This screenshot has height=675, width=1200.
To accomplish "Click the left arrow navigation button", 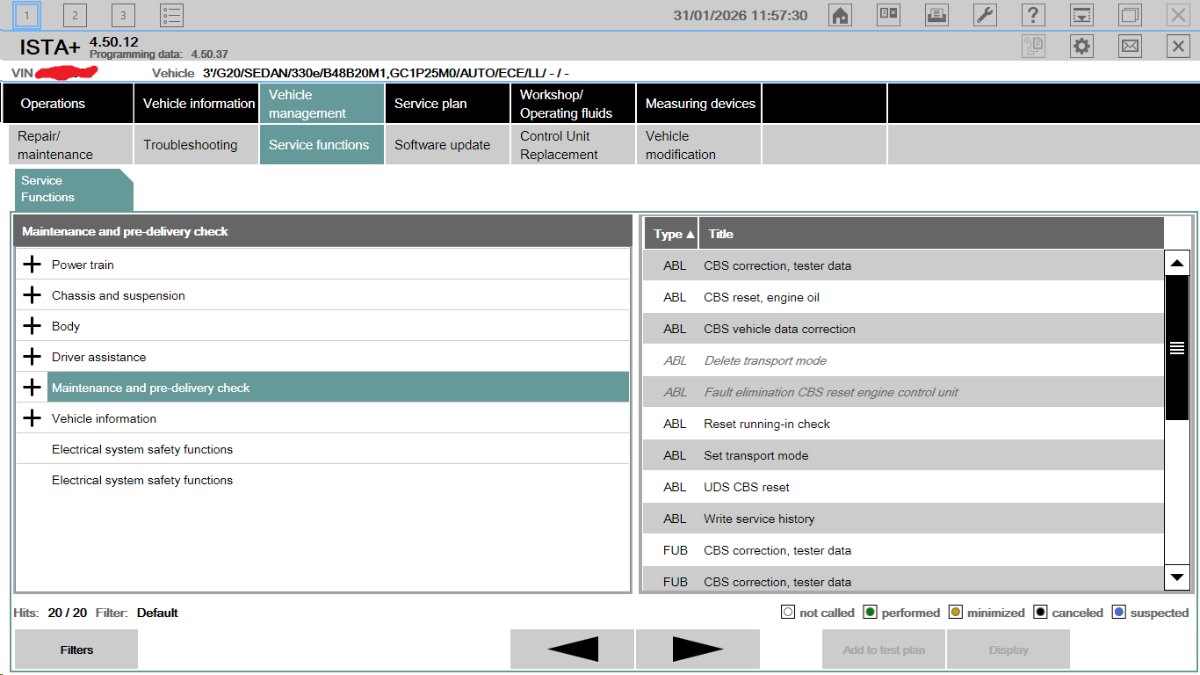I will click(572, 649).
